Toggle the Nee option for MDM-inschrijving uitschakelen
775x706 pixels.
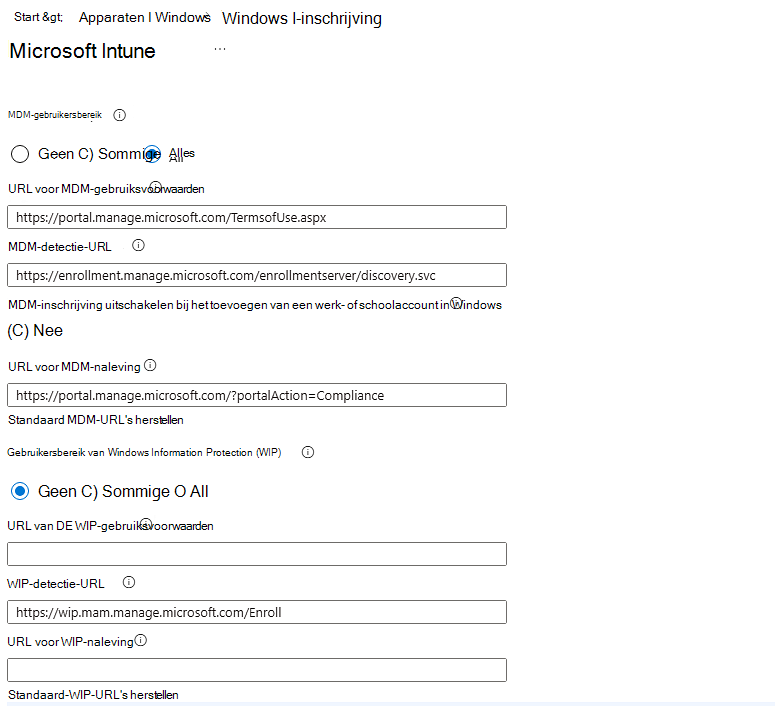[35, 330]
